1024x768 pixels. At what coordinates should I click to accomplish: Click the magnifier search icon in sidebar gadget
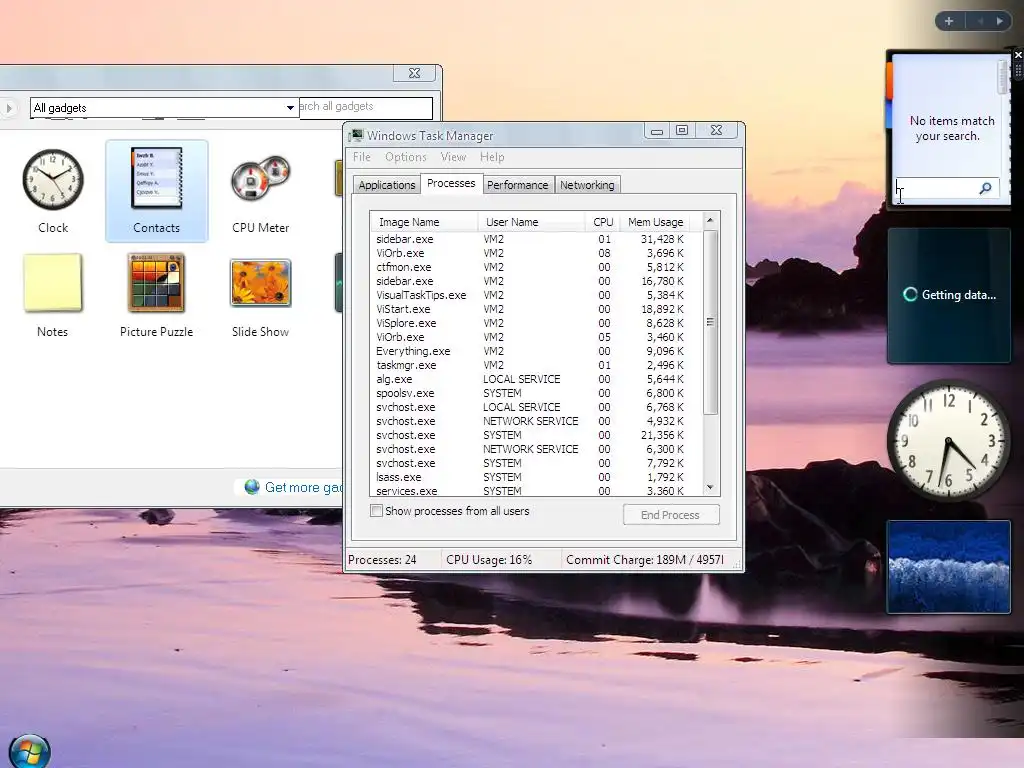(x=985, y=188)
